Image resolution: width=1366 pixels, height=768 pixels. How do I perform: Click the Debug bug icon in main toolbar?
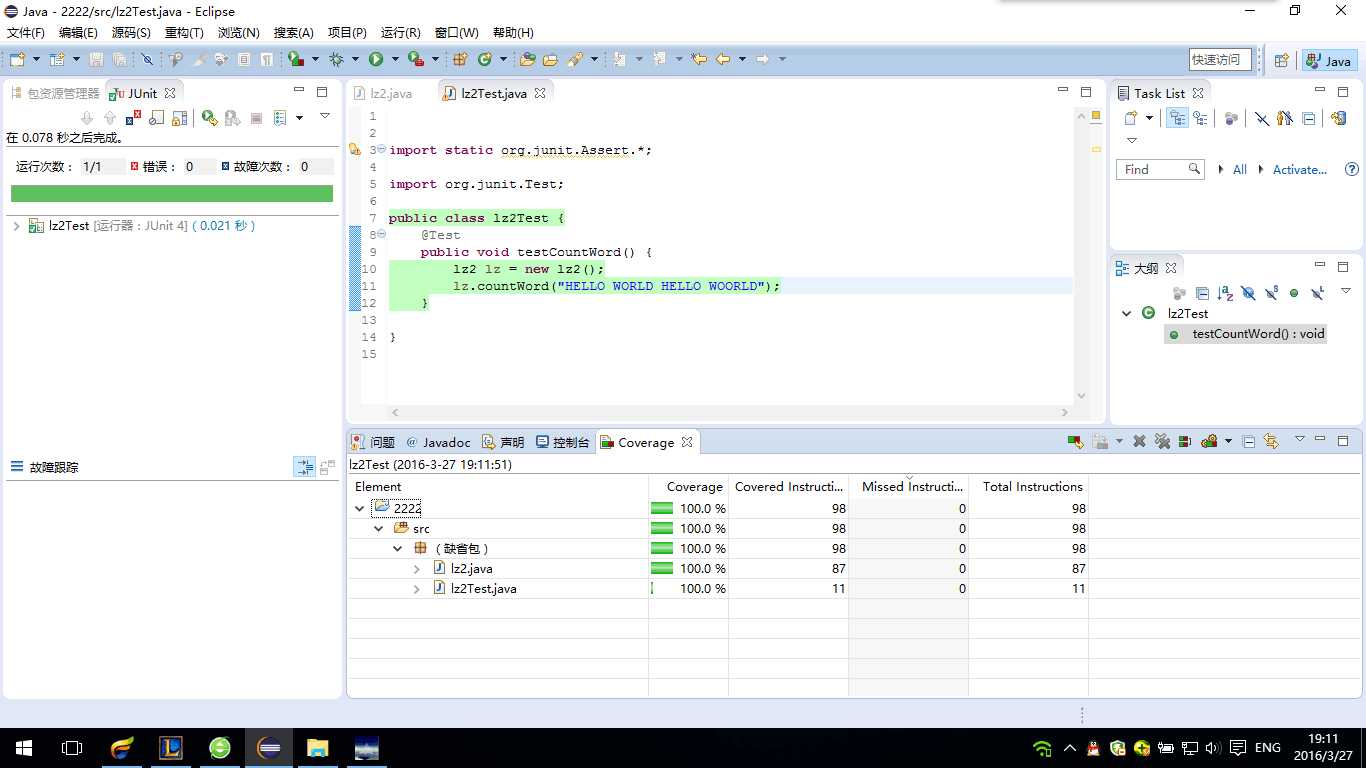point(336,59)
